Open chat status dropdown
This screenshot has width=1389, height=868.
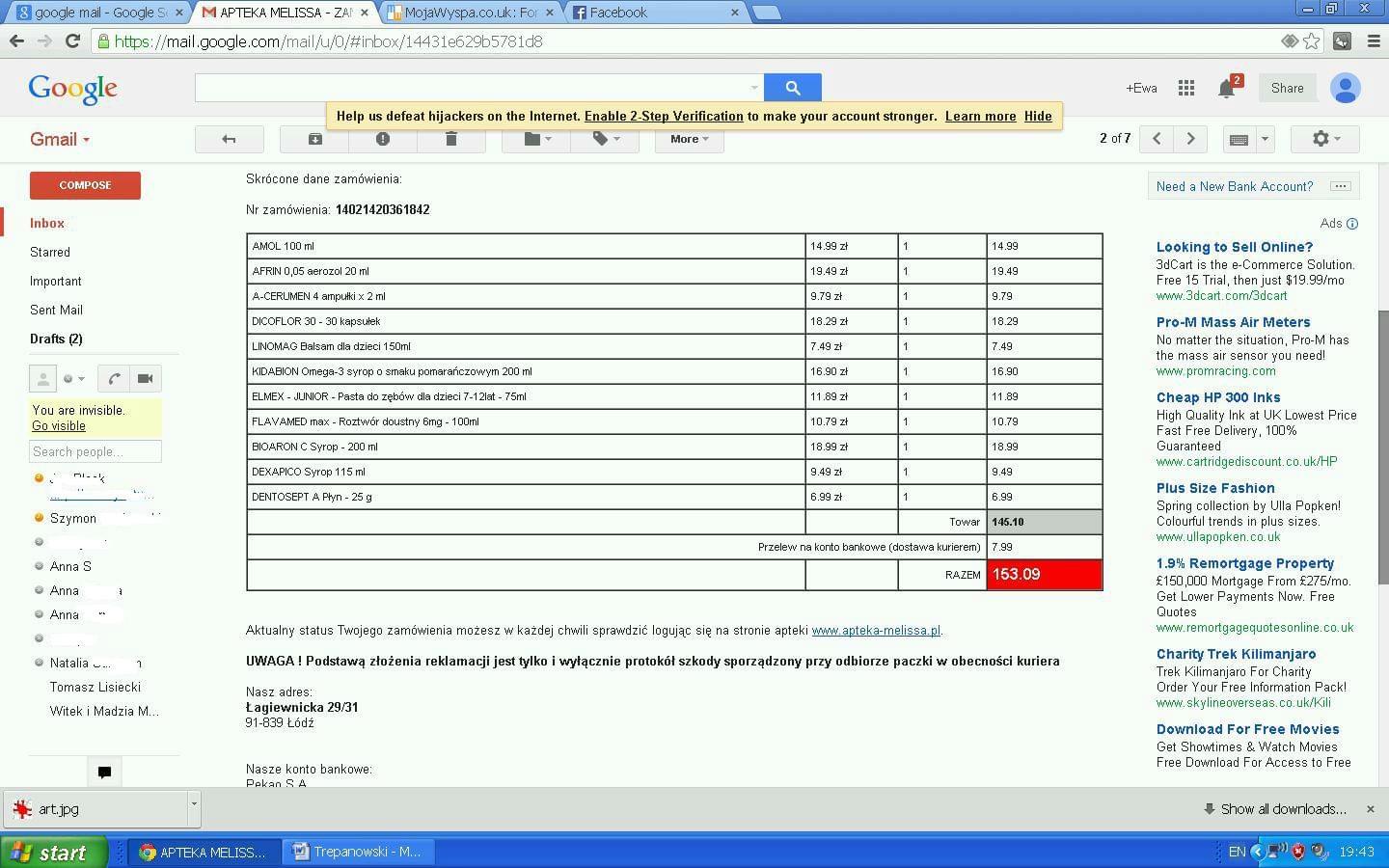pyautogui.click(x=74, y=379)
